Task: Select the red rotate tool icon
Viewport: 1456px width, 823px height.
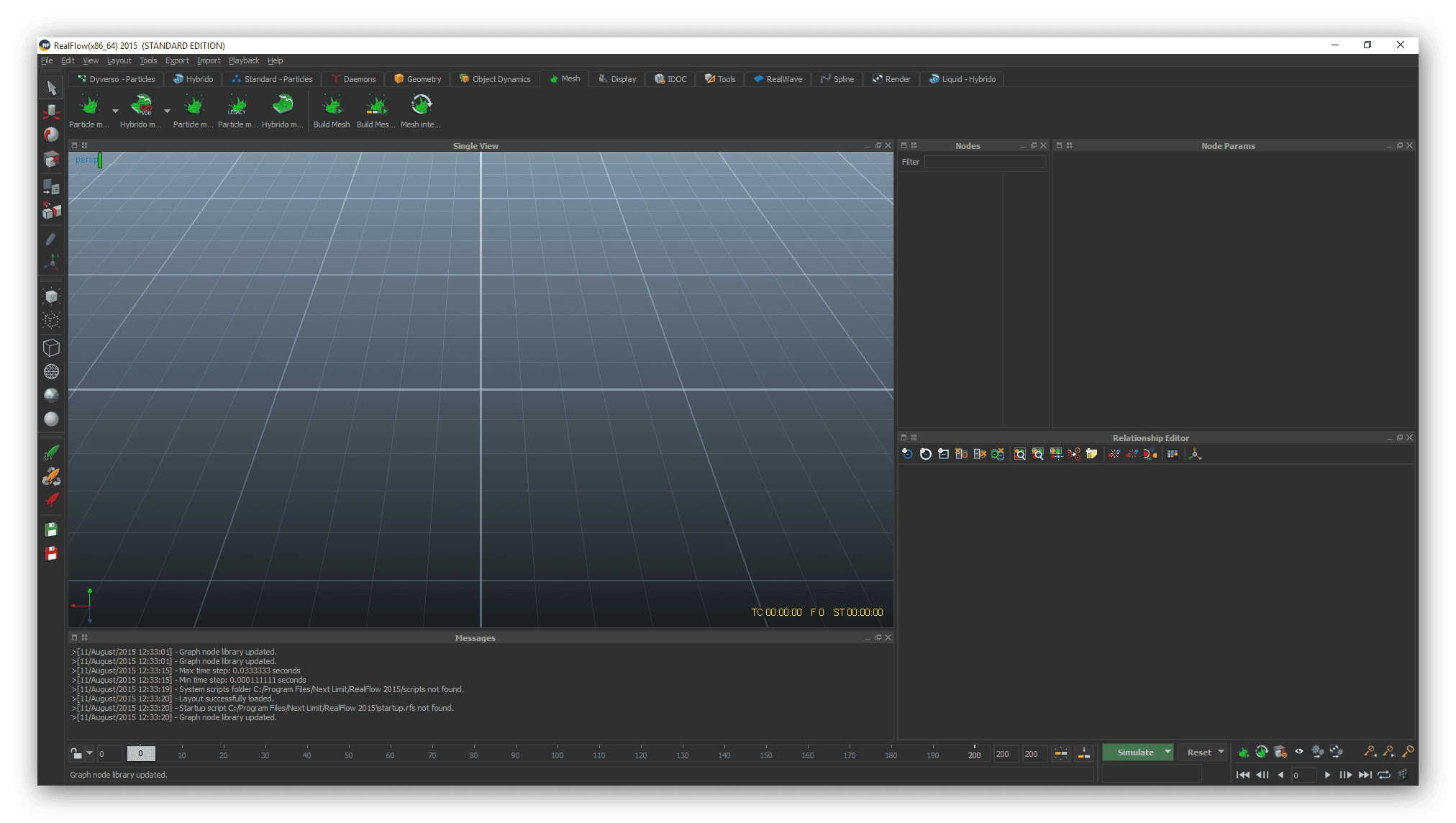Action: click(51, 135)
